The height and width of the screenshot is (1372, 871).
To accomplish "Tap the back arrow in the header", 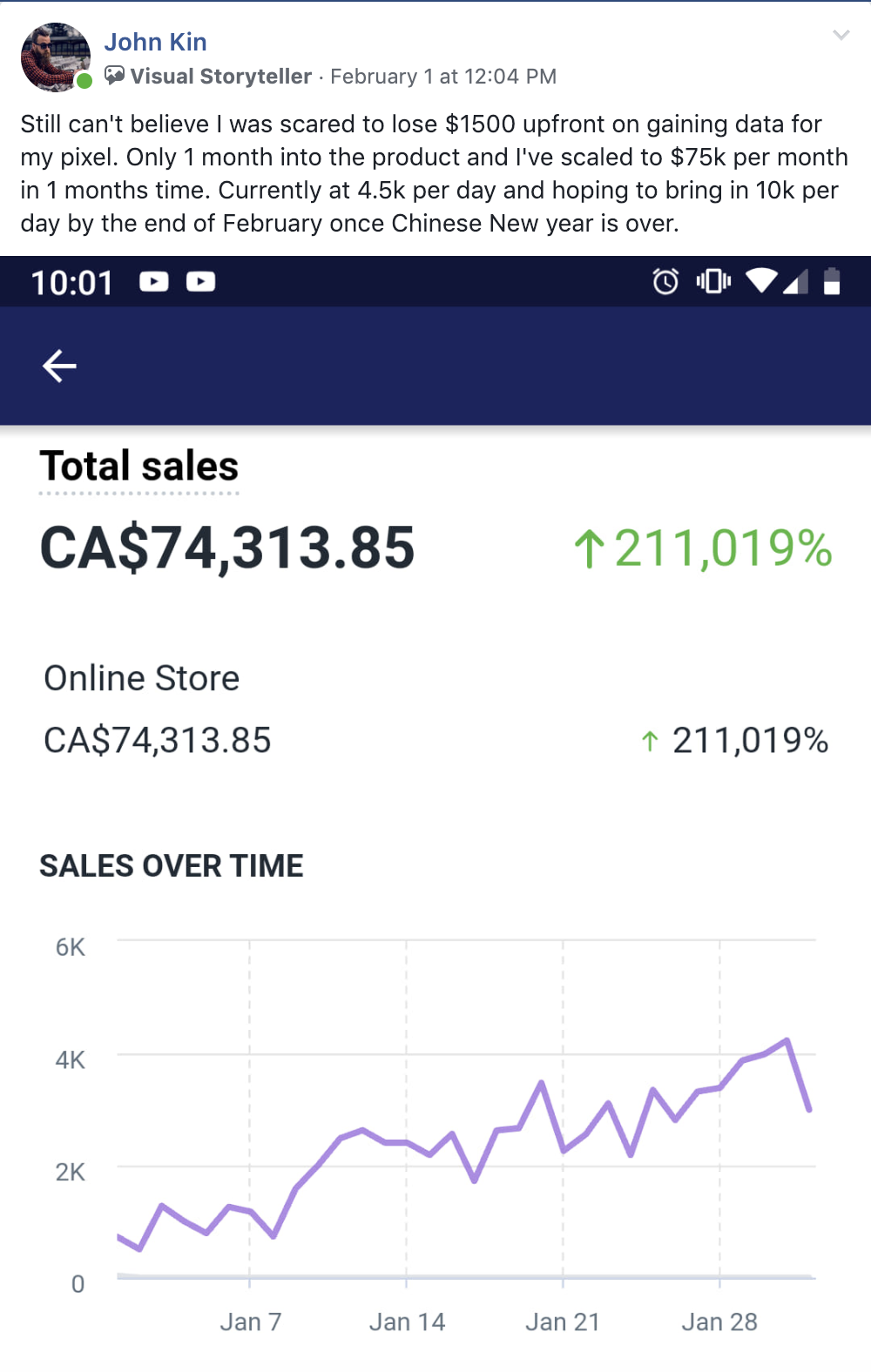I will pyautogui.click(x=59, y=366).
